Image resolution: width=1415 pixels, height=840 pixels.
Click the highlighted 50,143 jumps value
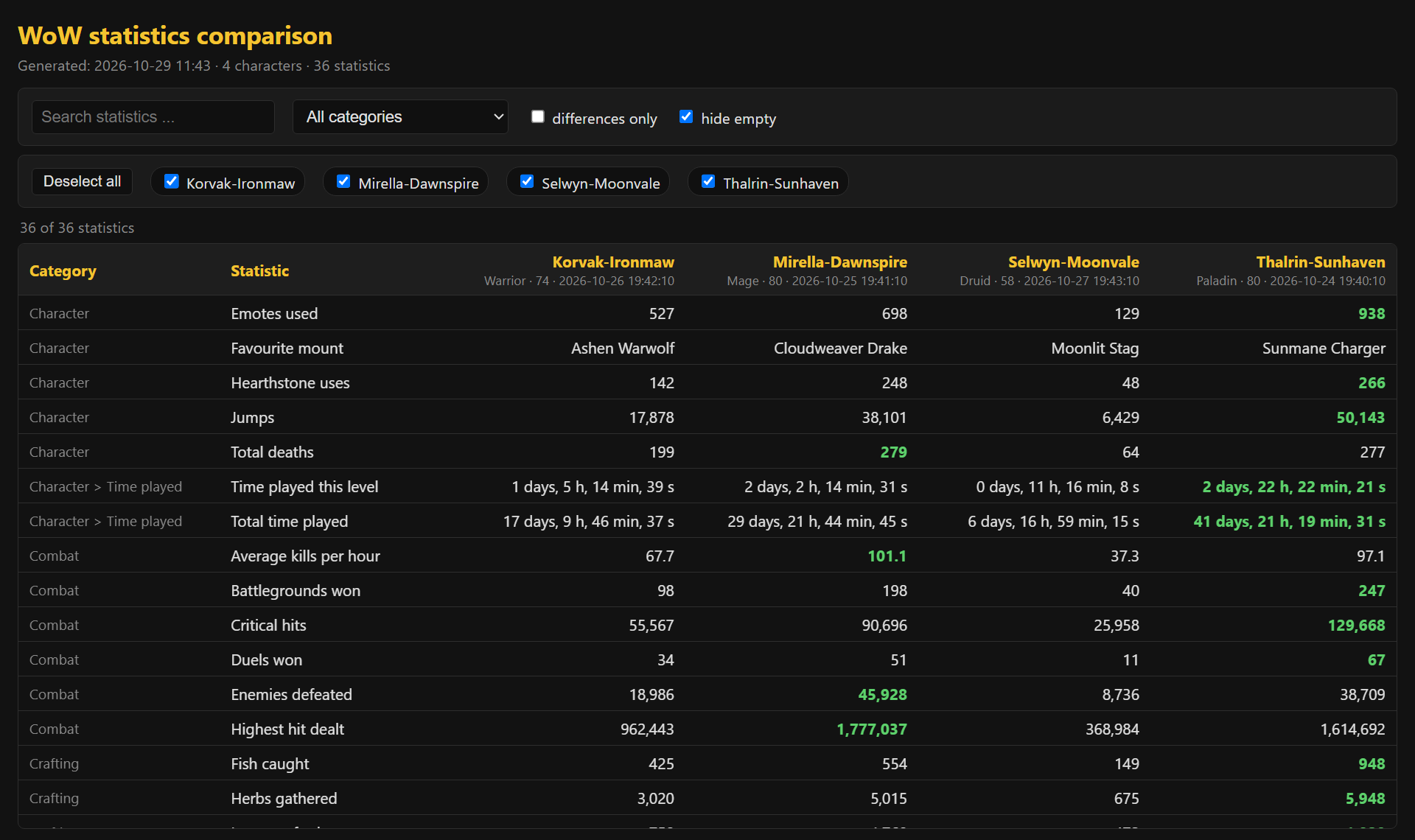tap(1360, 418)
